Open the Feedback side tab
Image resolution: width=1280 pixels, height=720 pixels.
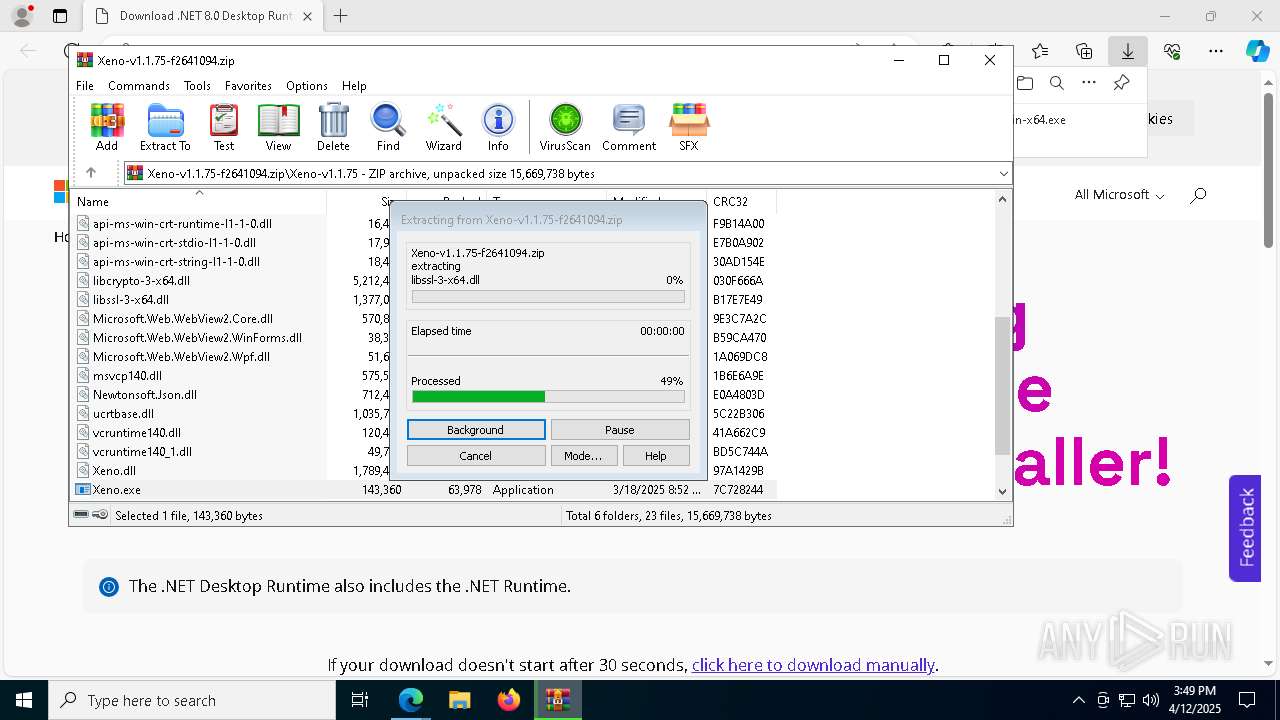1245,528
